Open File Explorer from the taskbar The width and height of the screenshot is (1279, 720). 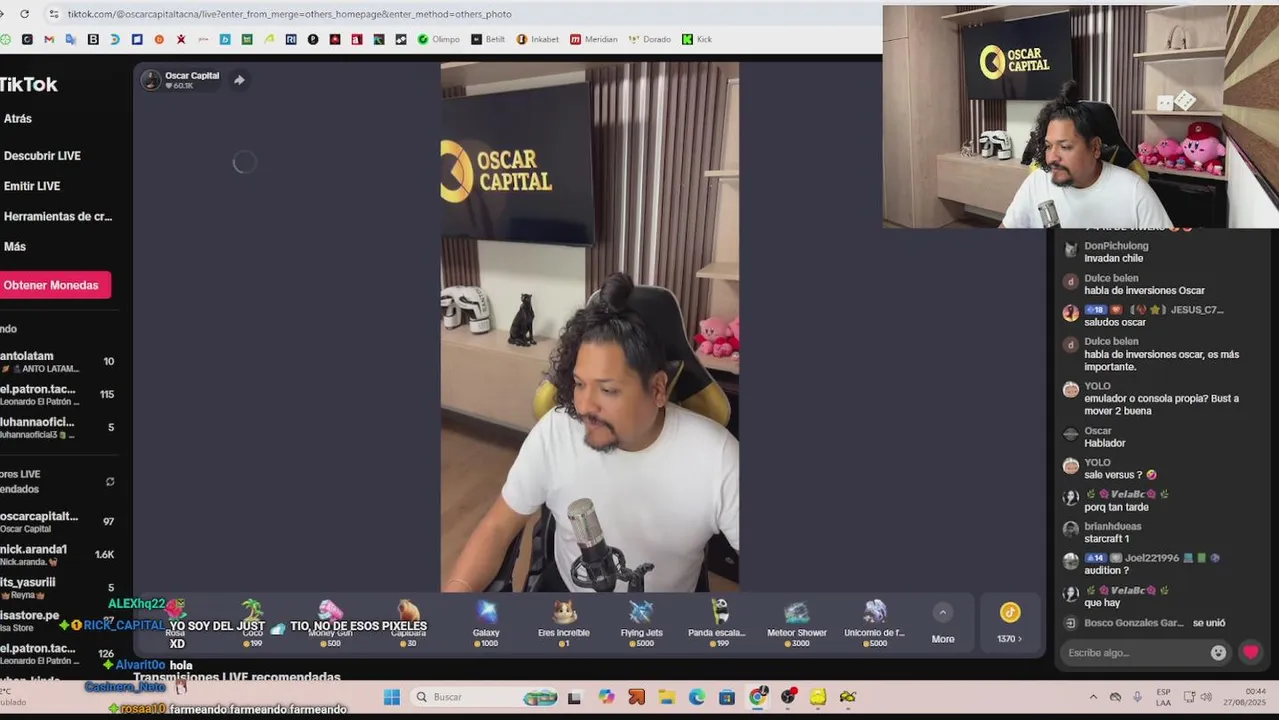(x=666, y=697)
